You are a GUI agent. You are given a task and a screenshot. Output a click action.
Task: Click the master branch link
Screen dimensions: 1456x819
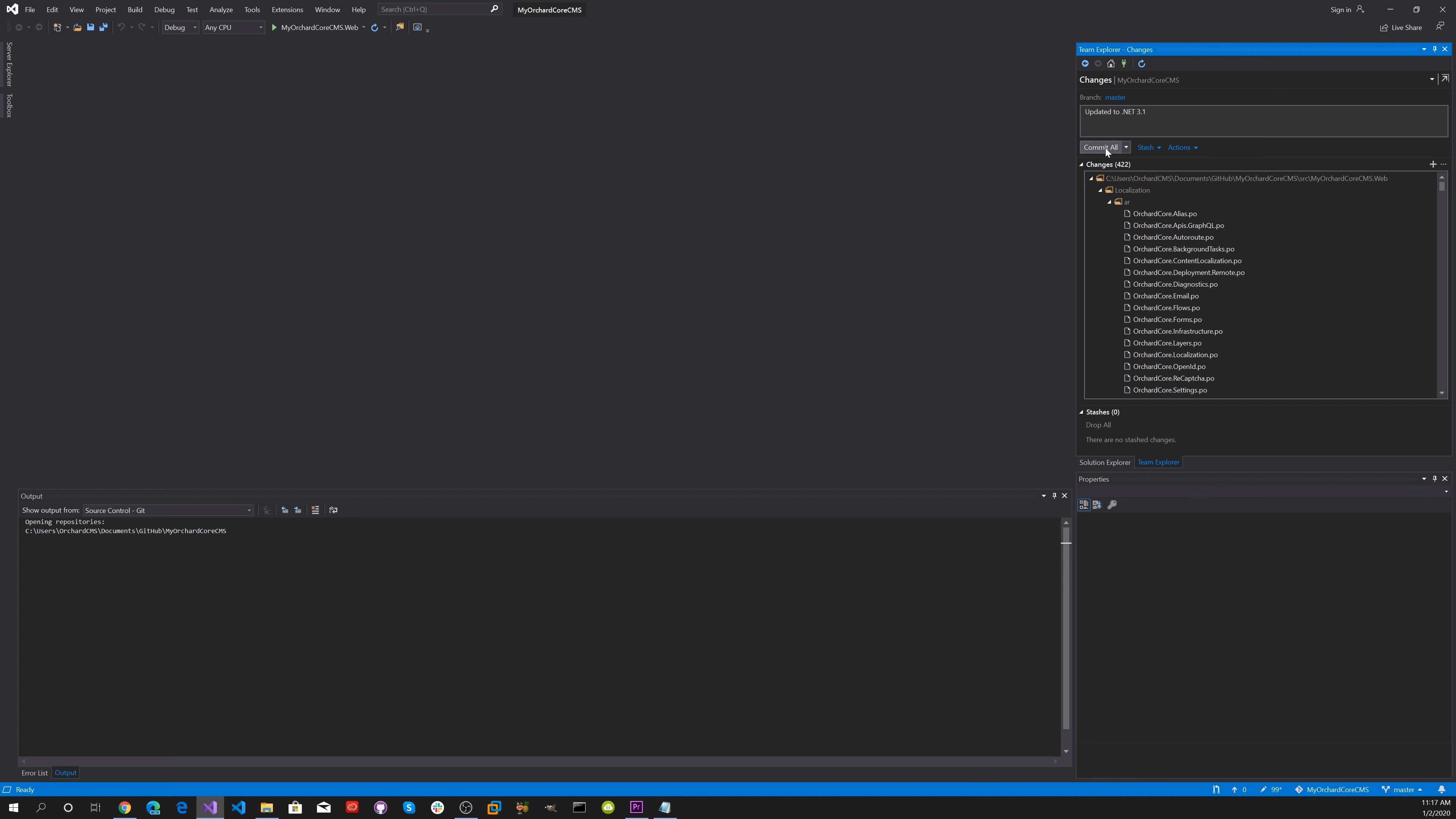pyautogui.click(x=1115, y=97)
